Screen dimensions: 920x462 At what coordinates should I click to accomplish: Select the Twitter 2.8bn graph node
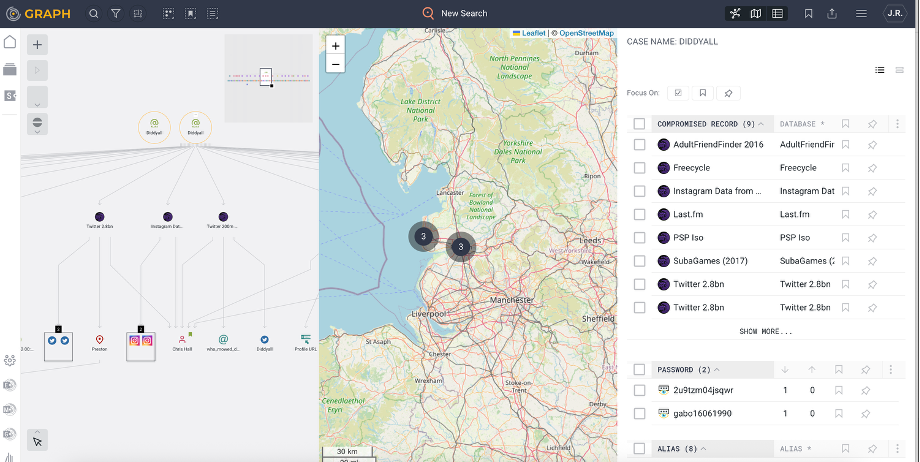pos(99,220)
